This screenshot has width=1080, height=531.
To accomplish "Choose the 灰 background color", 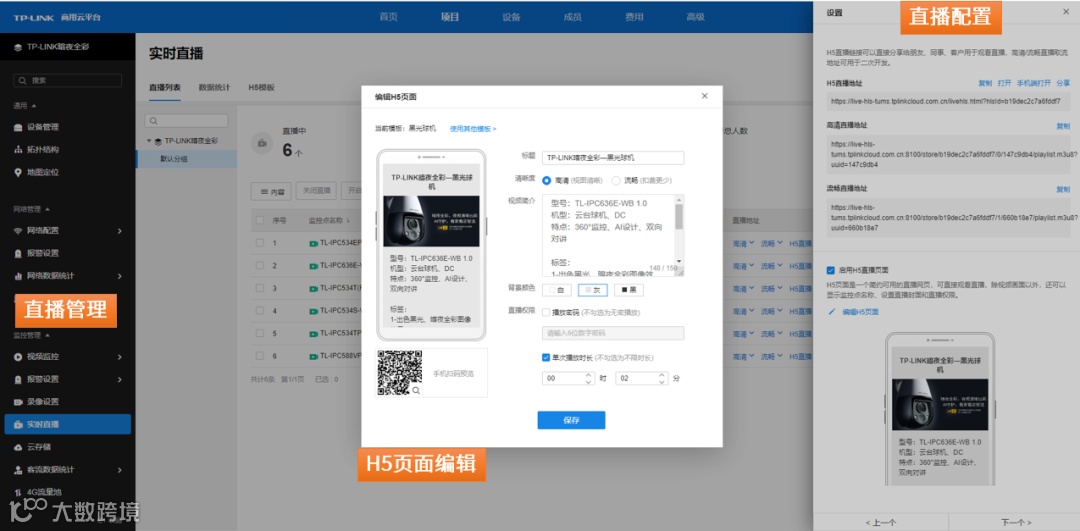I will [592, 290].
